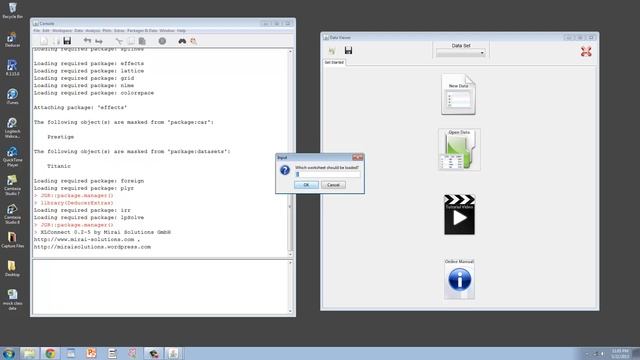Screen dimensions: 640x360
Task: Open the QuickTime Player desktop icon
Action: coord(12,157)
